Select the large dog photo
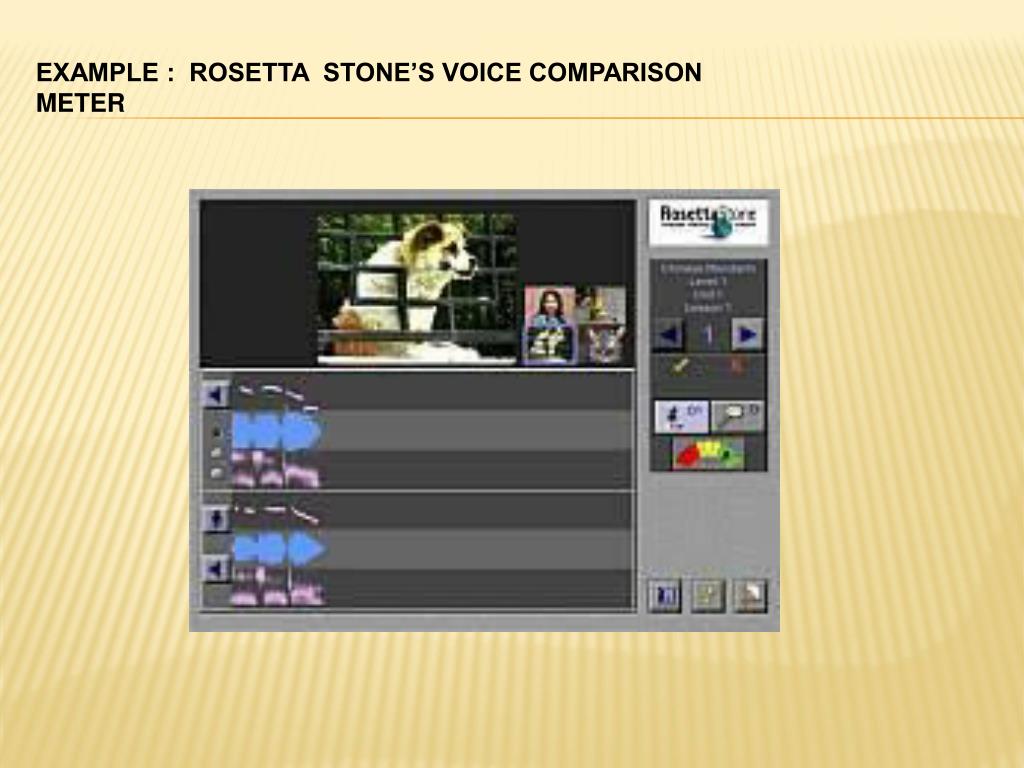 pyautogui.click(x=417, y=289)
